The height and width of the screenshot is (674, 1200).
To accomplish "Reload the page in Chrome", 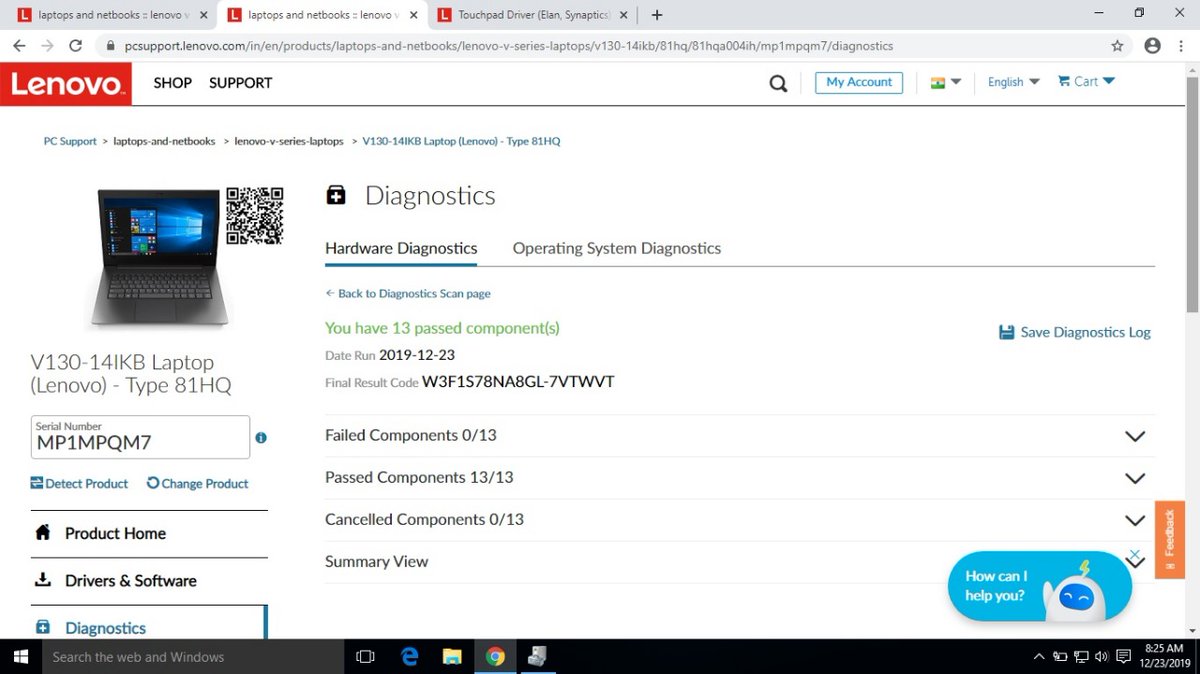I will pos(75,46).
